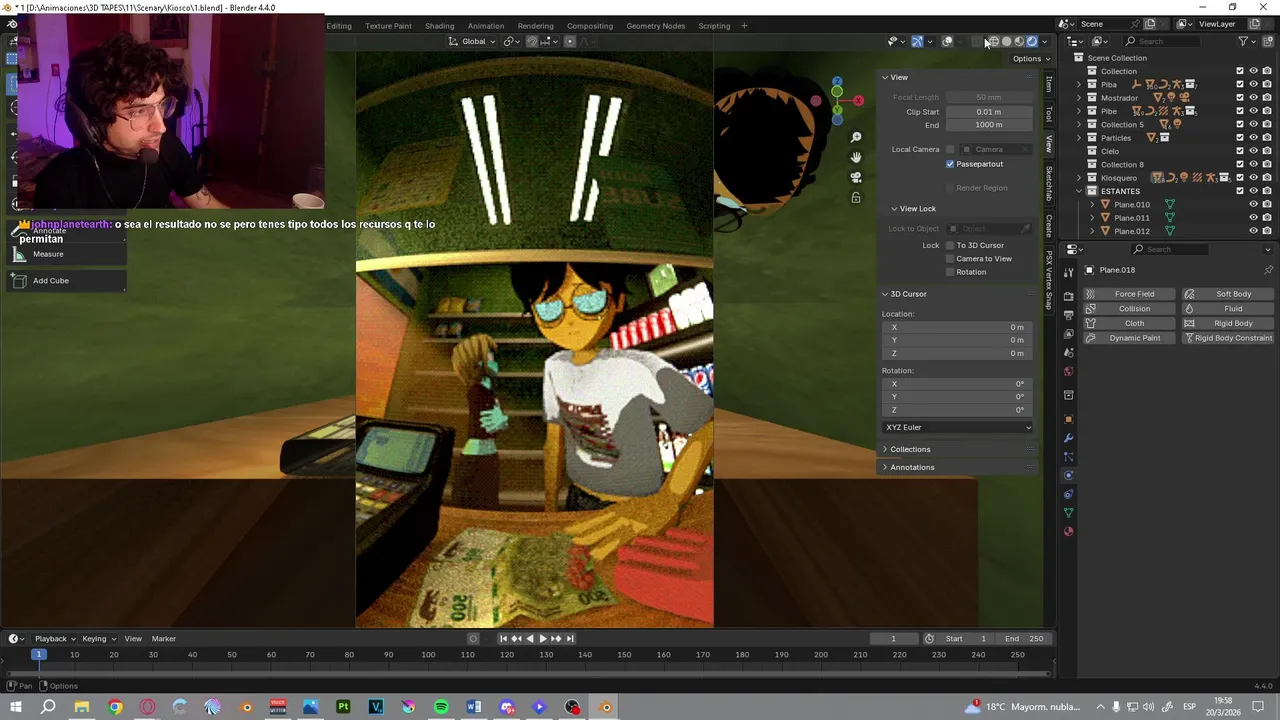The width and height of the screenshot is (1280, 720).
Task: Open the orange Object properties tab
Action: click(1068, 419)
